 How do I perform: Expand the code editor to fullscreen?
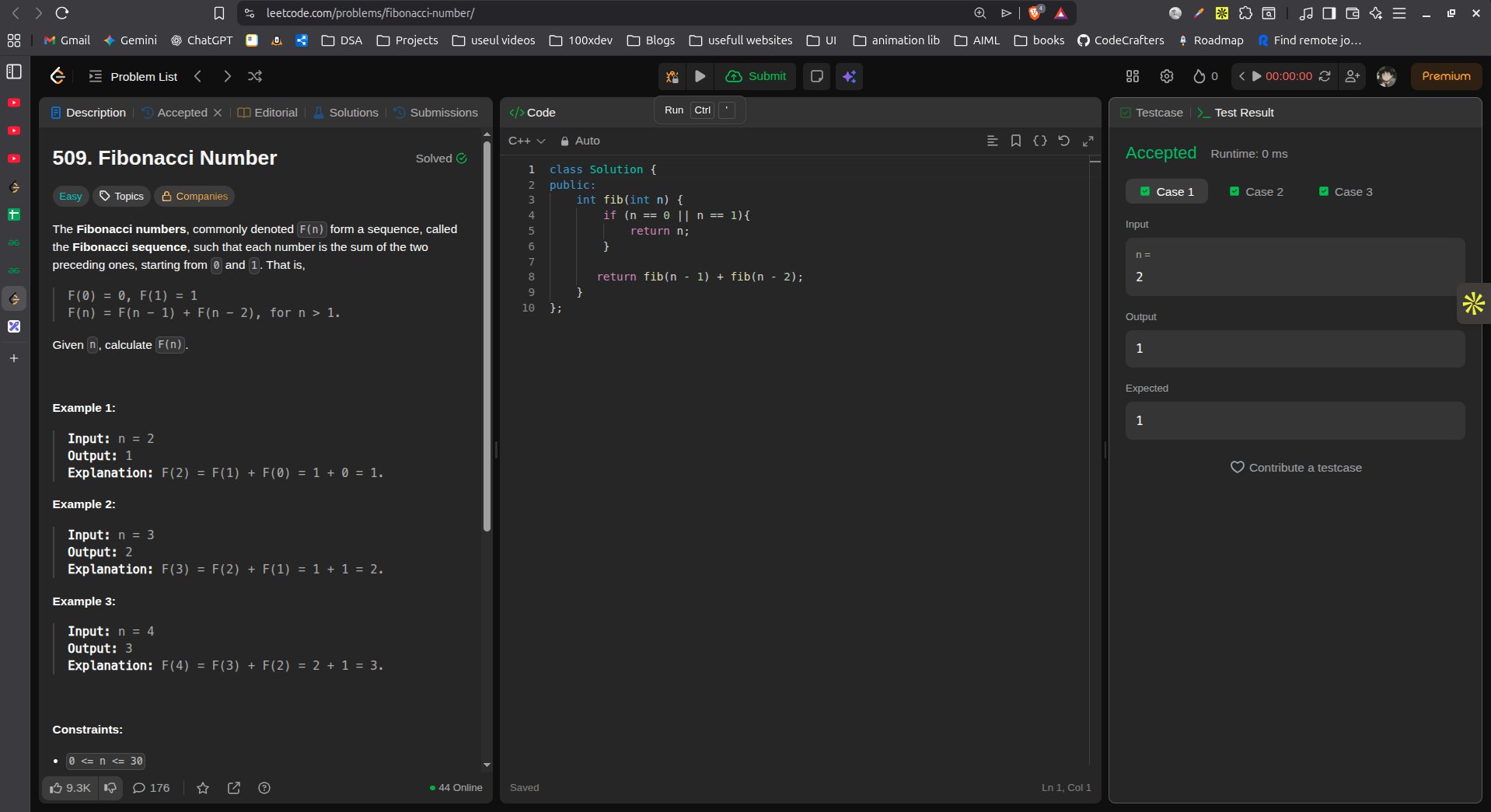pos(1088,141)
